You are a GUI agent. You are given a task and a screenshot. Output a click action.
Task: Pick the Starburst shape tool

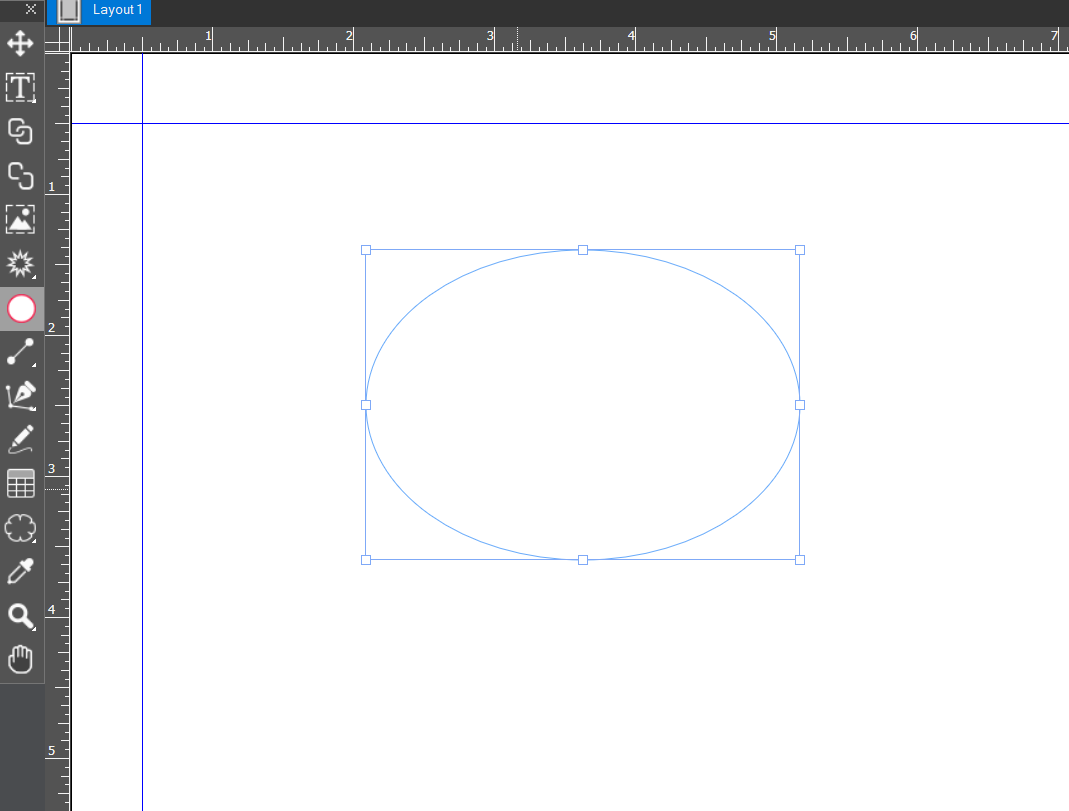[x=21, y=264]
